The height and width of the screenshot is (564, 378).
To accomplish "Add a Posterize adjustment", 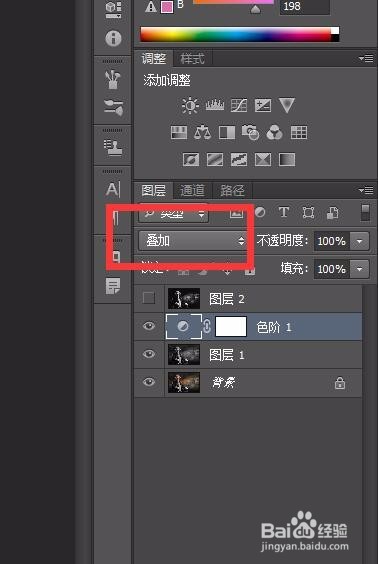I will (215, 159).
